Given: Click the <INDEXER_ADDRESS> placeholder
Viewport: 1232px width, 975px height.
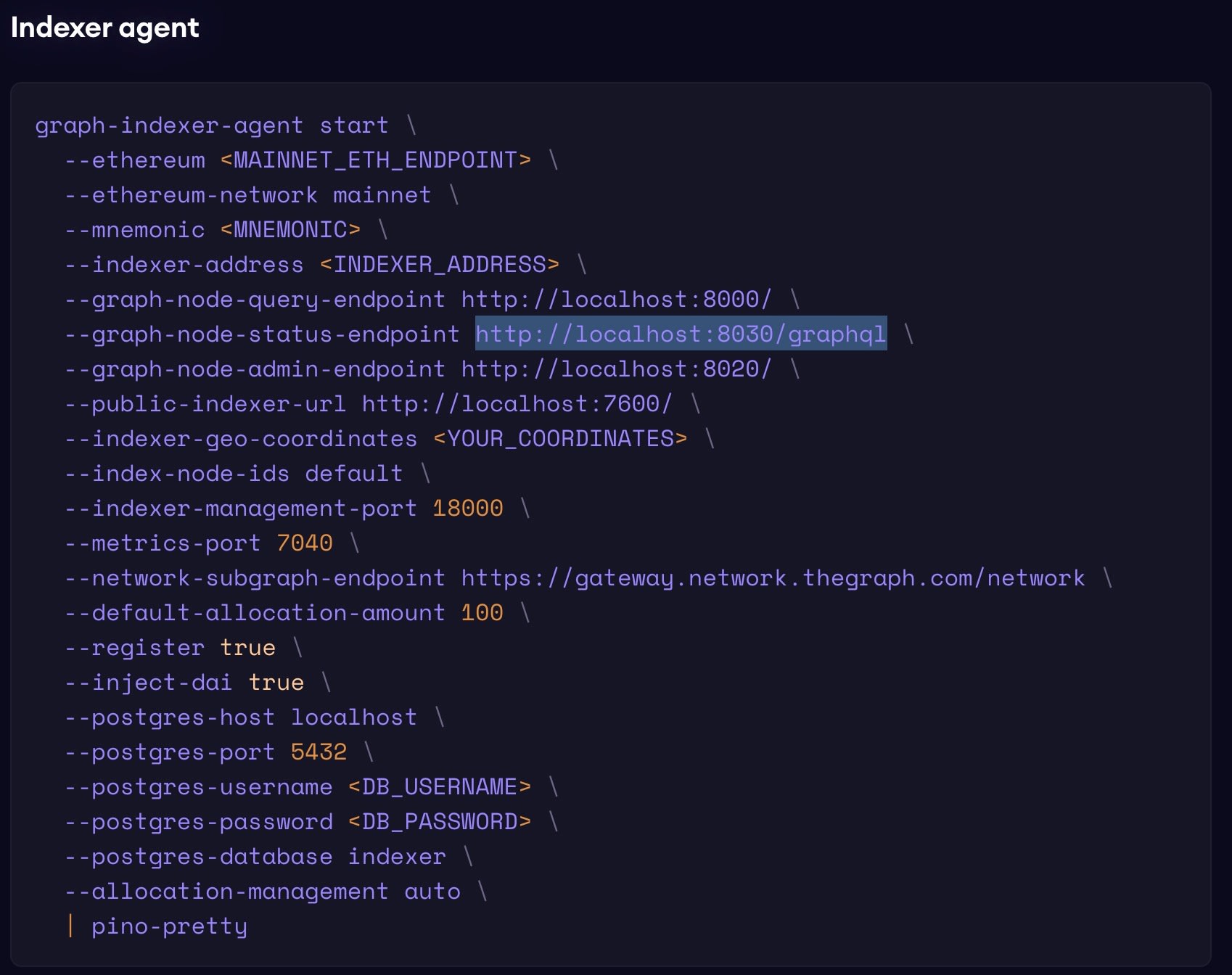Looking at the screenshot, I should tap(440, 264).
